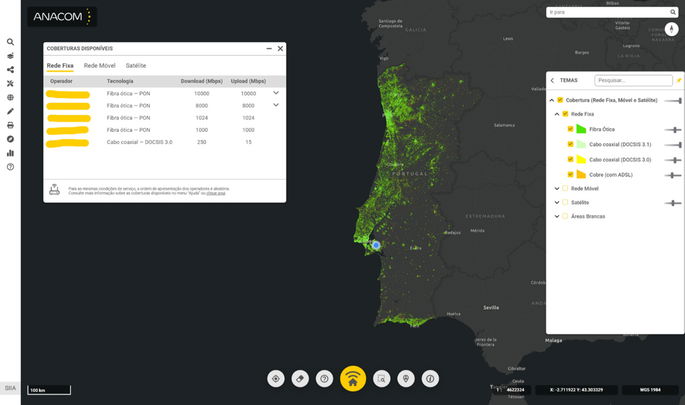
Task: Open the share tool in the sidebar
Action: 10,69
